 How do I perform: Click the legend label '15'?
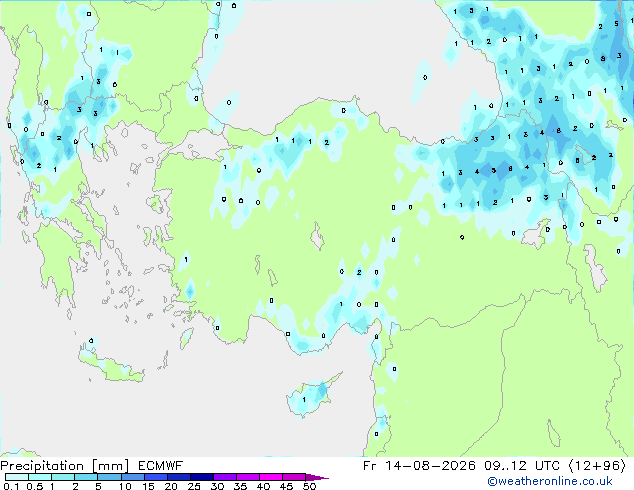pyautogui.click(x=148, y=486)
